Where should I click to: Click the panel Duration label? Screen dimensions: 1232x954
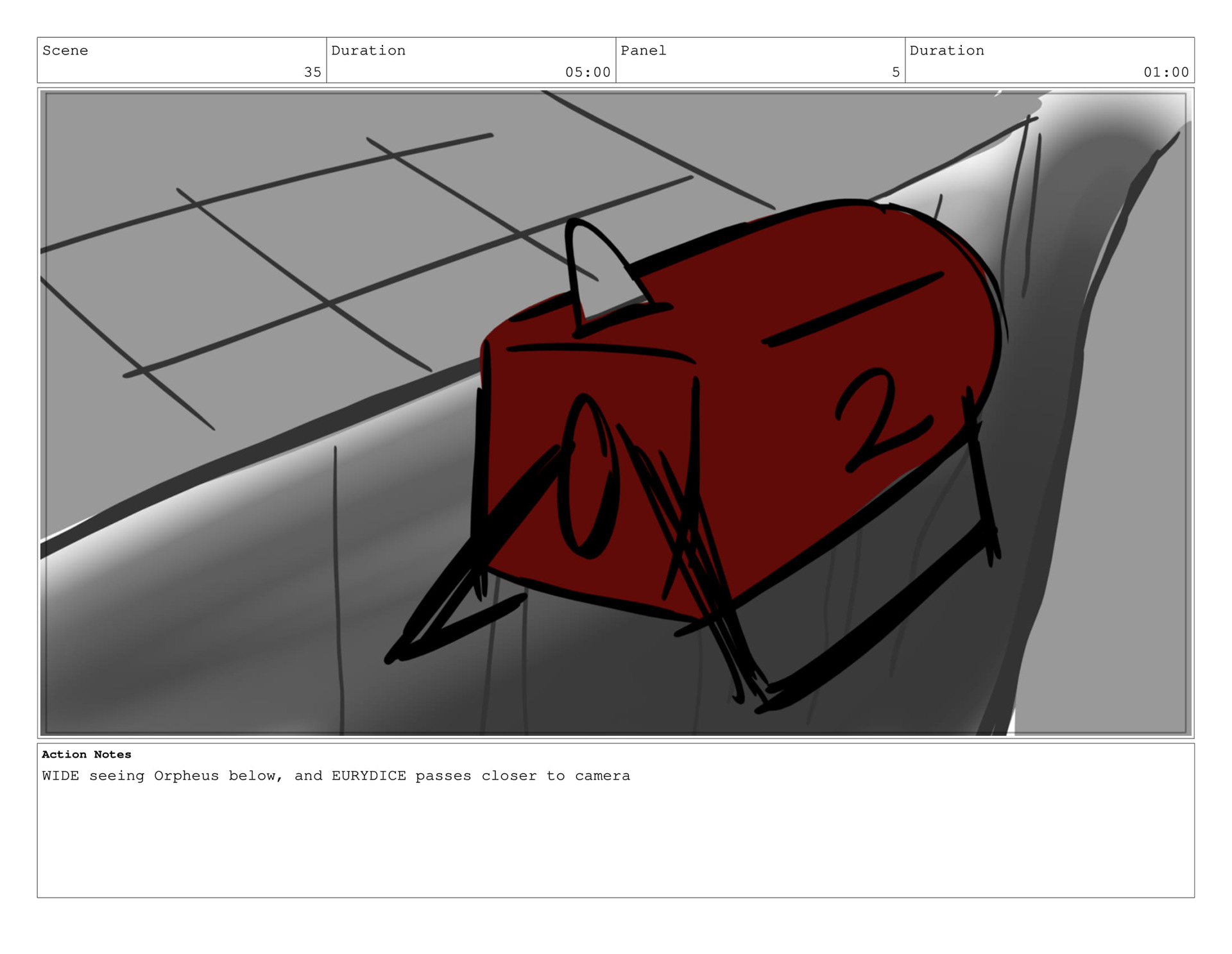click(x=946, y=51)
